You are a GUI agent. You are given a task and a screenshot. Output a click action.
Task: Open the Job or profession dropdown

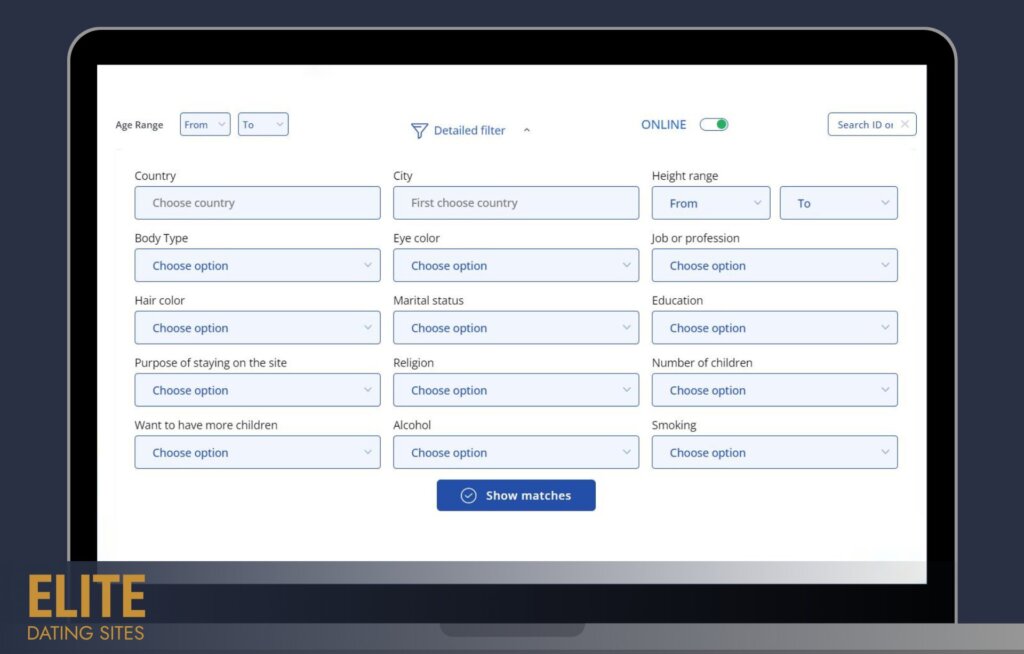(774, 265)
